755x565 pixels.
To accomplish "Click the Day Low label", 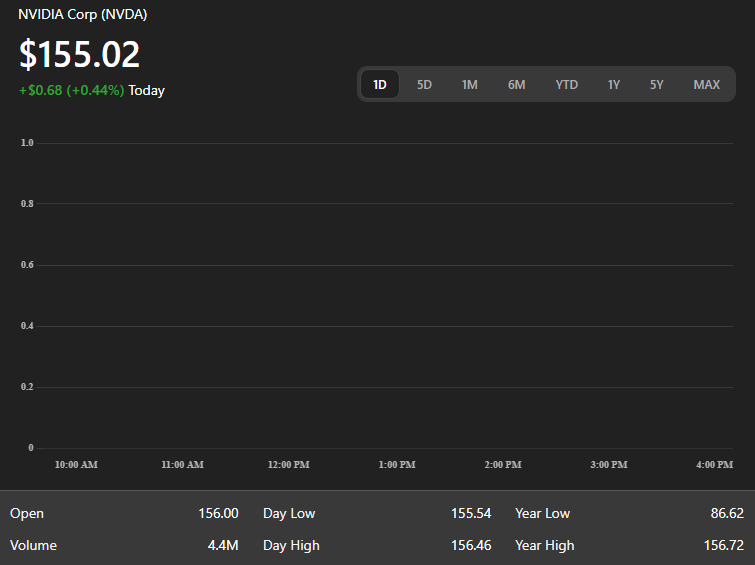I will pos(289,513).
